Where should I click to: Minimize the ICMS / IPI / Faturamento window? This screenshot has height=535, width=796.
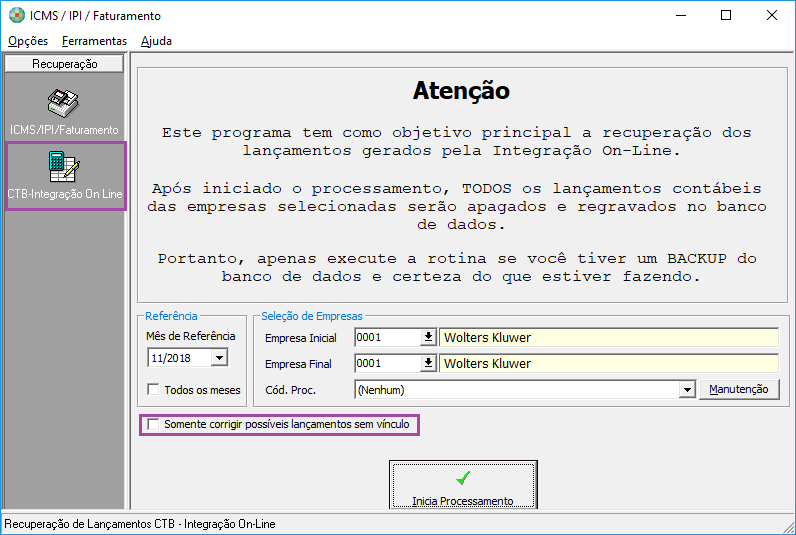pos(681,15)
